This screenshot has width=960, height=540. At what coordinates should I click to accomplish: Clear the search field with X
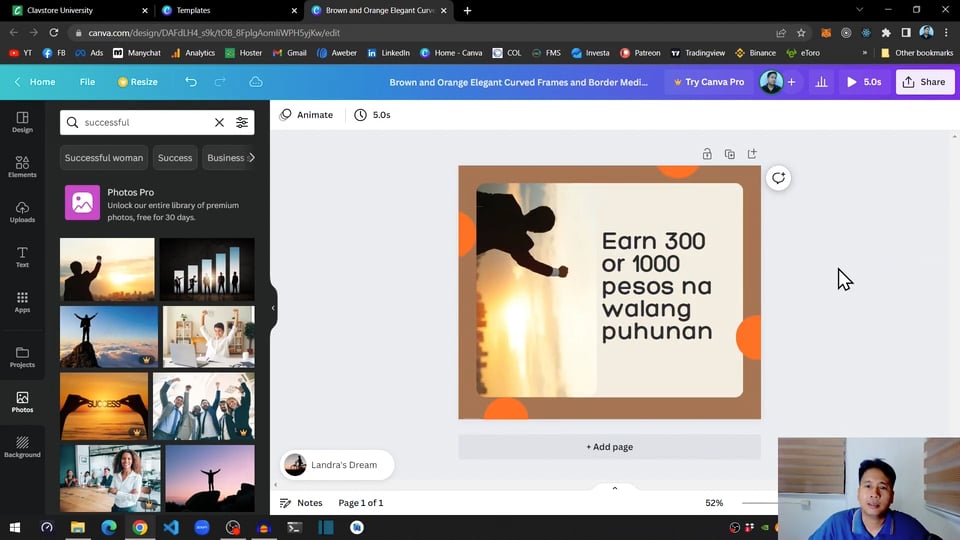[x=219, y=122]
